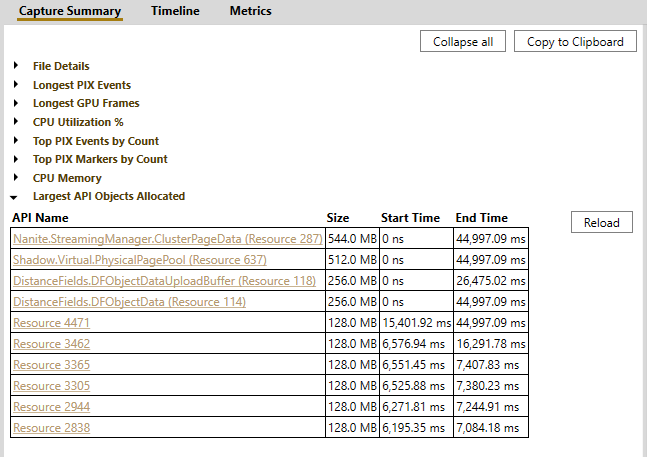Select the 7,407.83 ms end time cell
Screen dimensions: 647x457
click(491, 365)
